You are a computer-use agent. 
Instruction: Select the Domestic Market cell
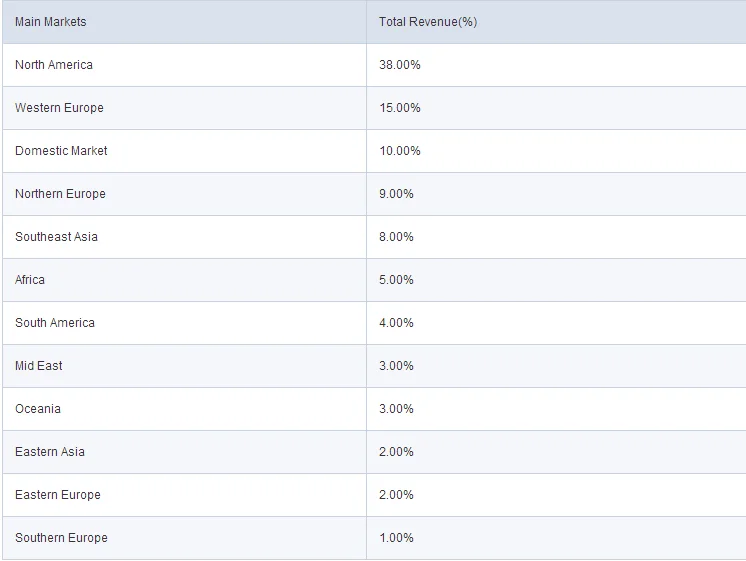[61, 151]
